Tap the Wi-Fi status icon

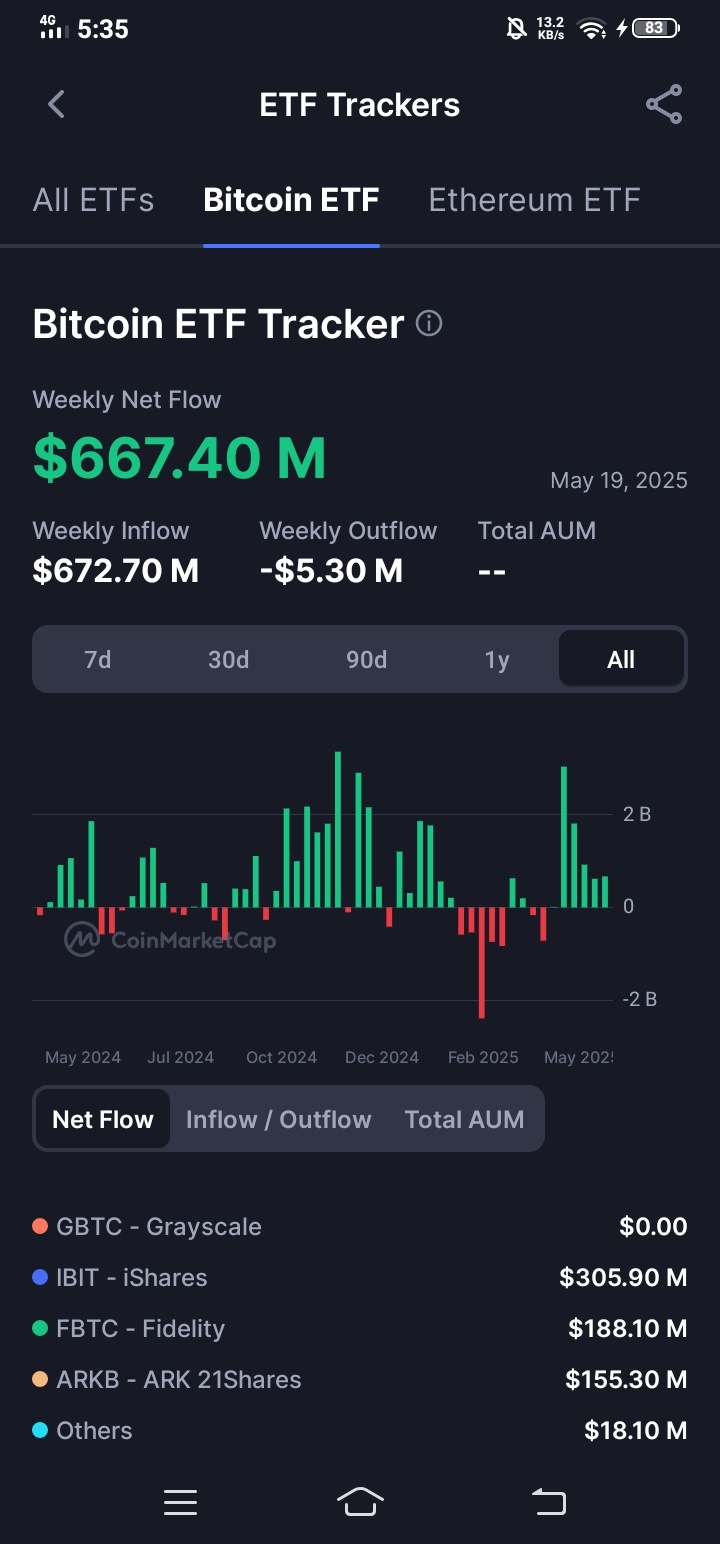click(x=592, y=29)
